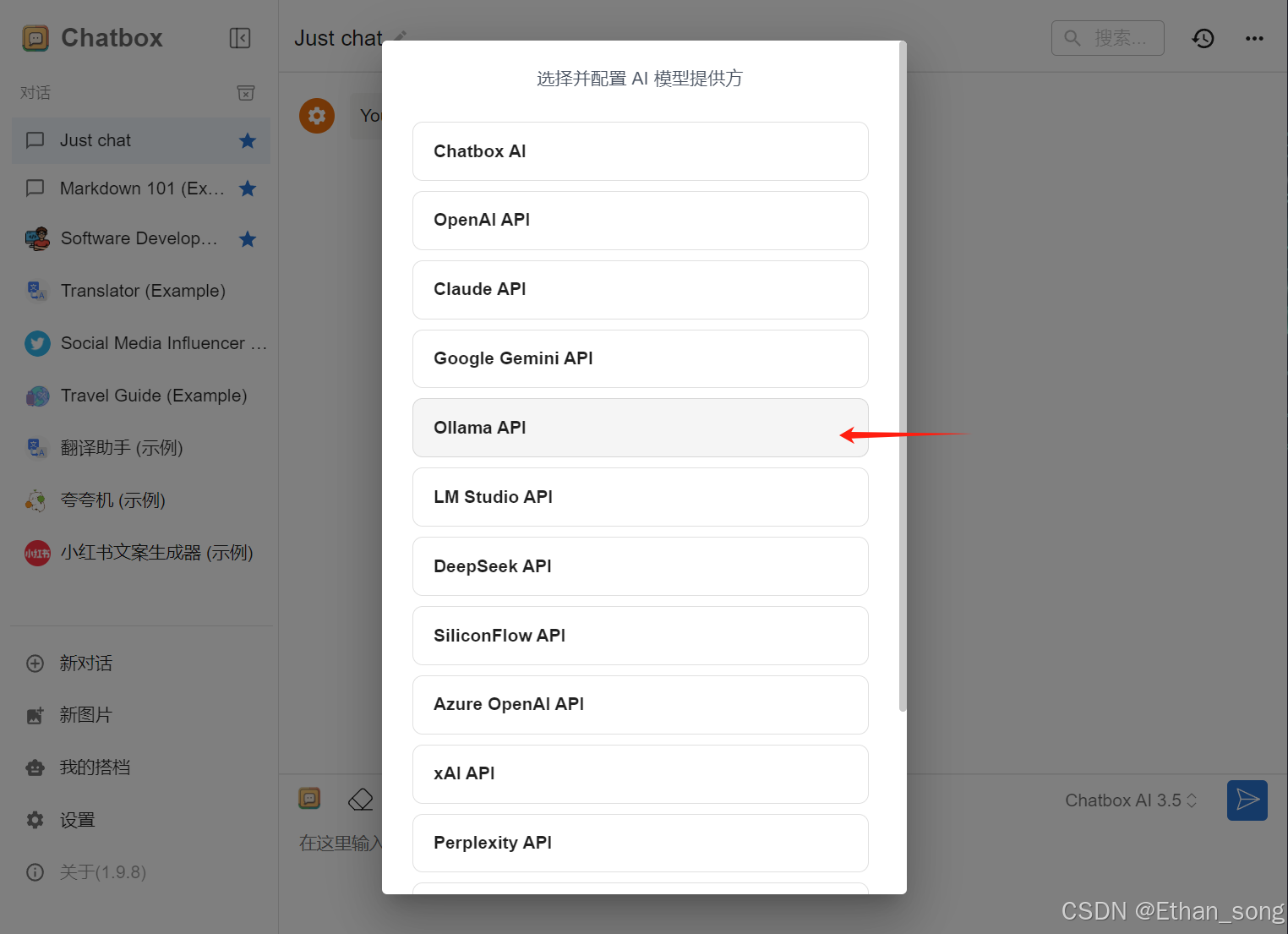Click the 翻译助手 (示例) translate icon
1288x934 pixels.
37,448
